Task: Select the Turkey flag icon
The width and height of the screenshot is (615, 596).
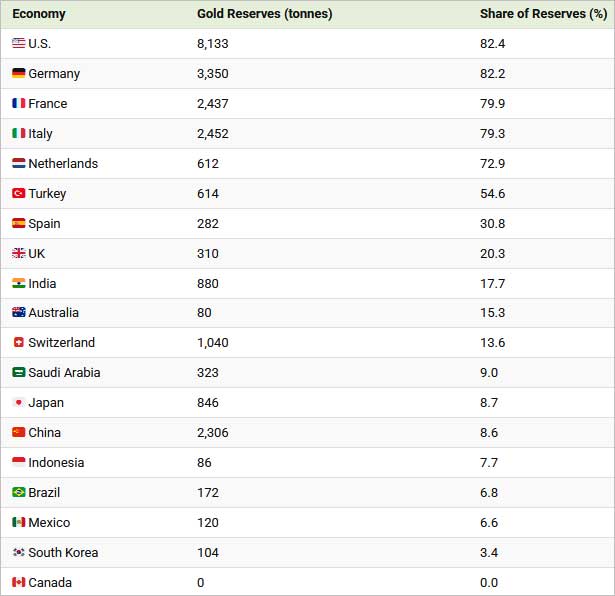Action: click(x=18, y=193)
